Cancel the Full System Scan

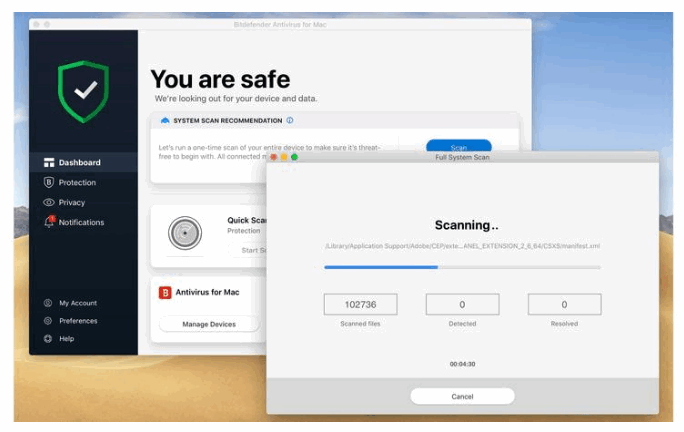(462, 396)
